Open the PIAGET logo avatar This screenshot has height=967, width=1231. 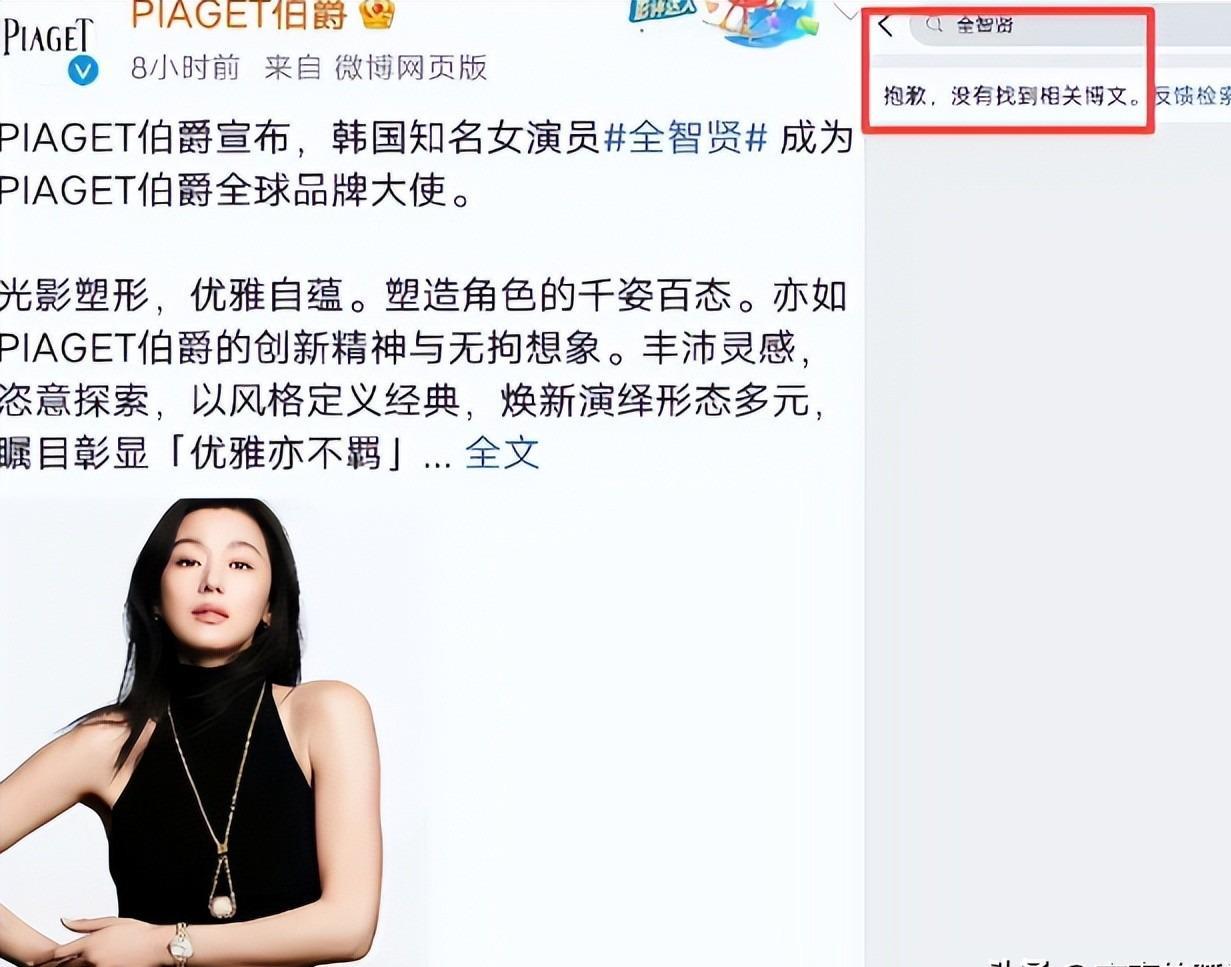tap(47, 40)
